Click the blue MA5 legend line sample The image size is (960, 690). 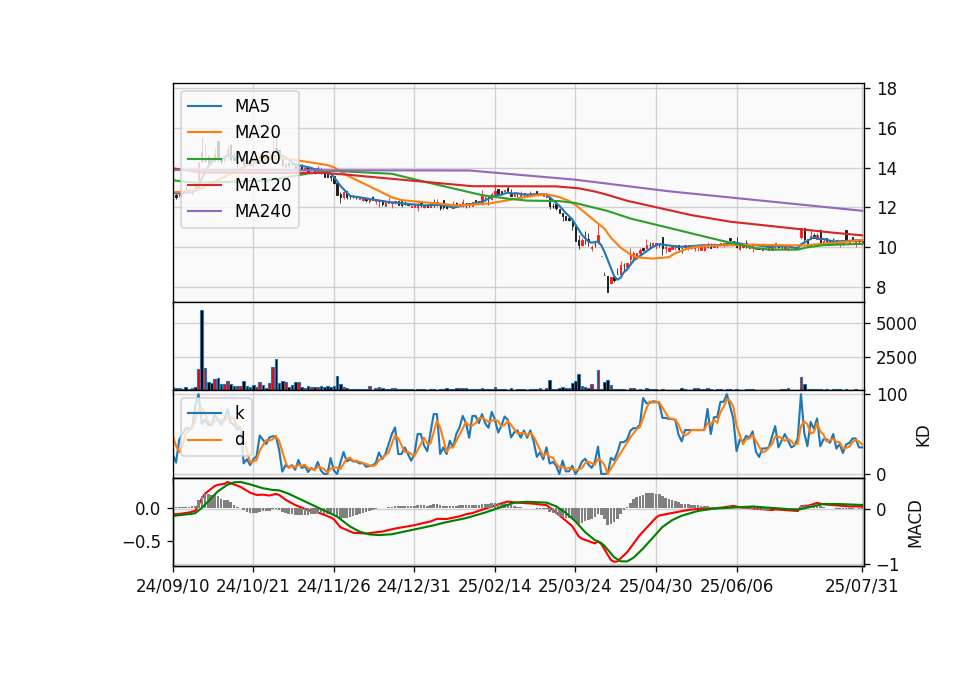204,107
